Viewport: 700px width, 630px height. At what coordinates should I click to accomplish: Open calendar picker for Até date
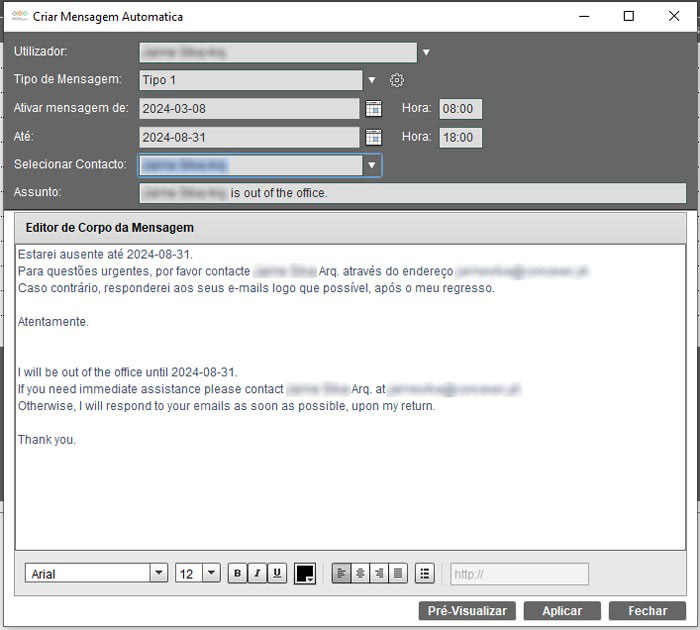coord(373,137)
